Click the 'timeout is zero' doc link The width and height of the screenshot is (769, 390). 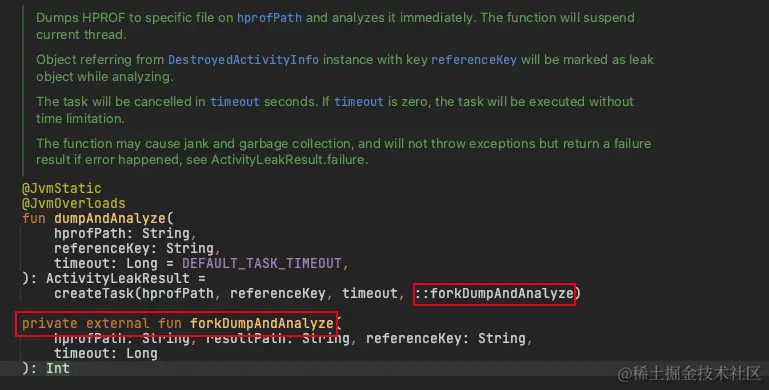point(359,102)
